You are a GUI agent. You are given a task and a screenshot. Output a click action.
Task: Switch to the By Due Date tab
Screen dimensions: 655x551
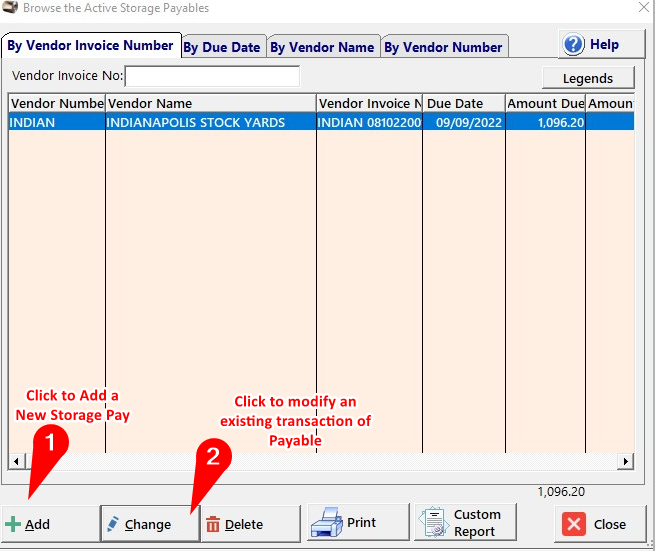click(222, 47)
